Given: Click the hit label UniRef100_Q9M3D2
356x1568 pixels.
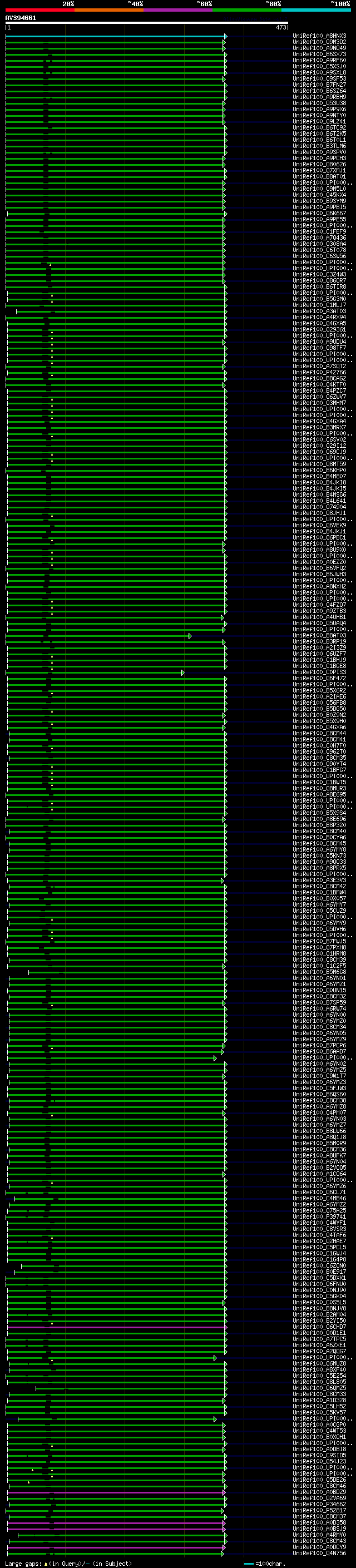Looking at the screenshot, I should click(319, 42).
